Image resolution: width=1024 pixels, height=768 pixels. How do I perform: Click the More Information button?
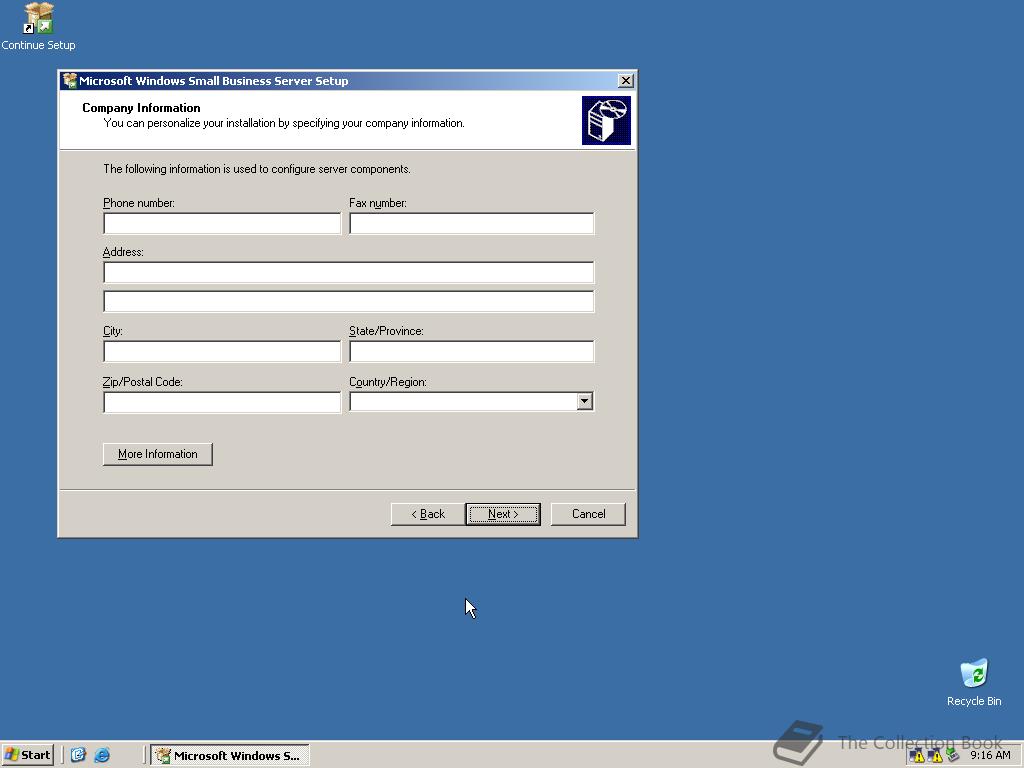point(157,454)
